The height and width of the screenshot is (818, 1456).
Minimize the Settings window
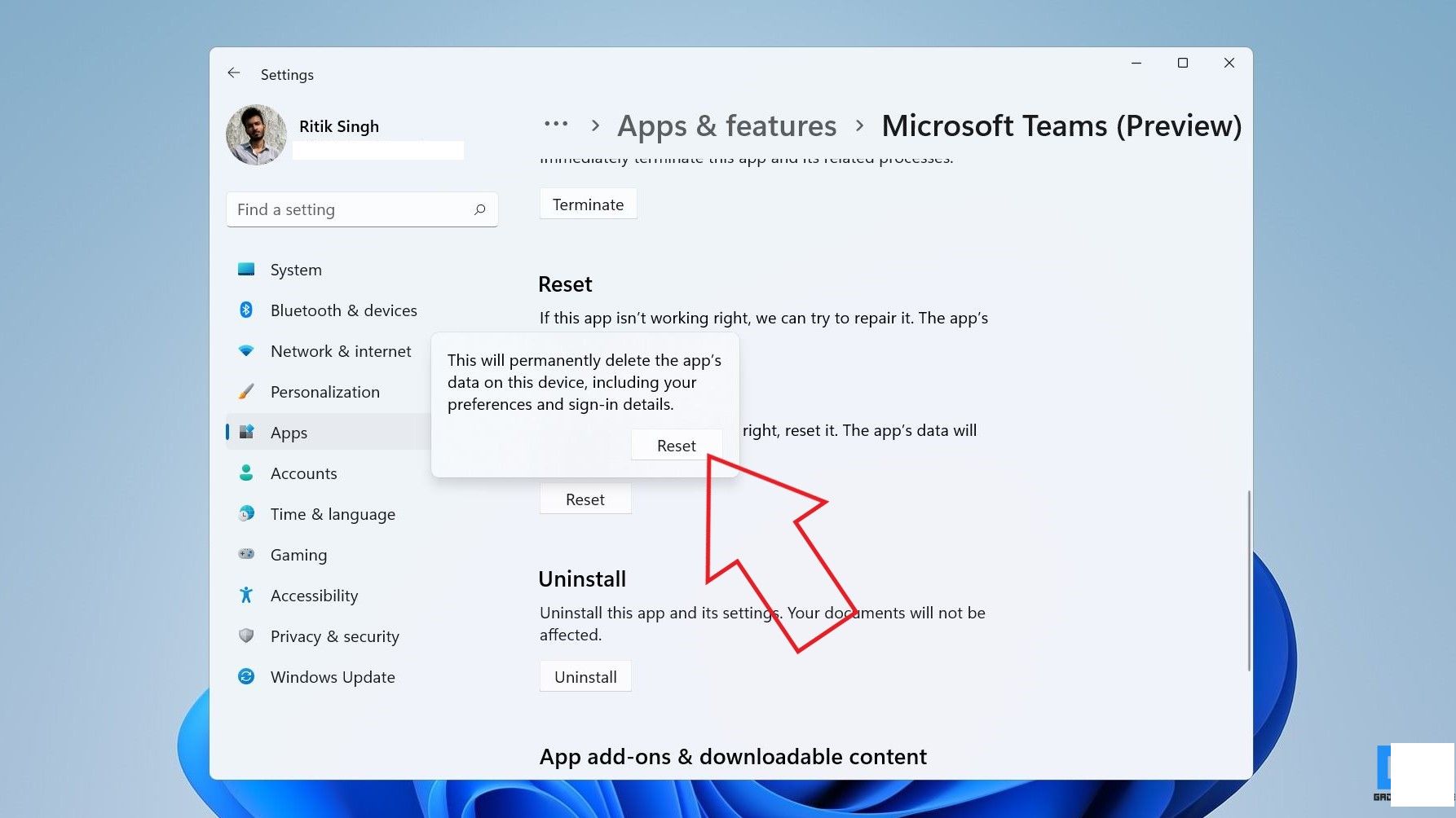[x=1136, y=63]
